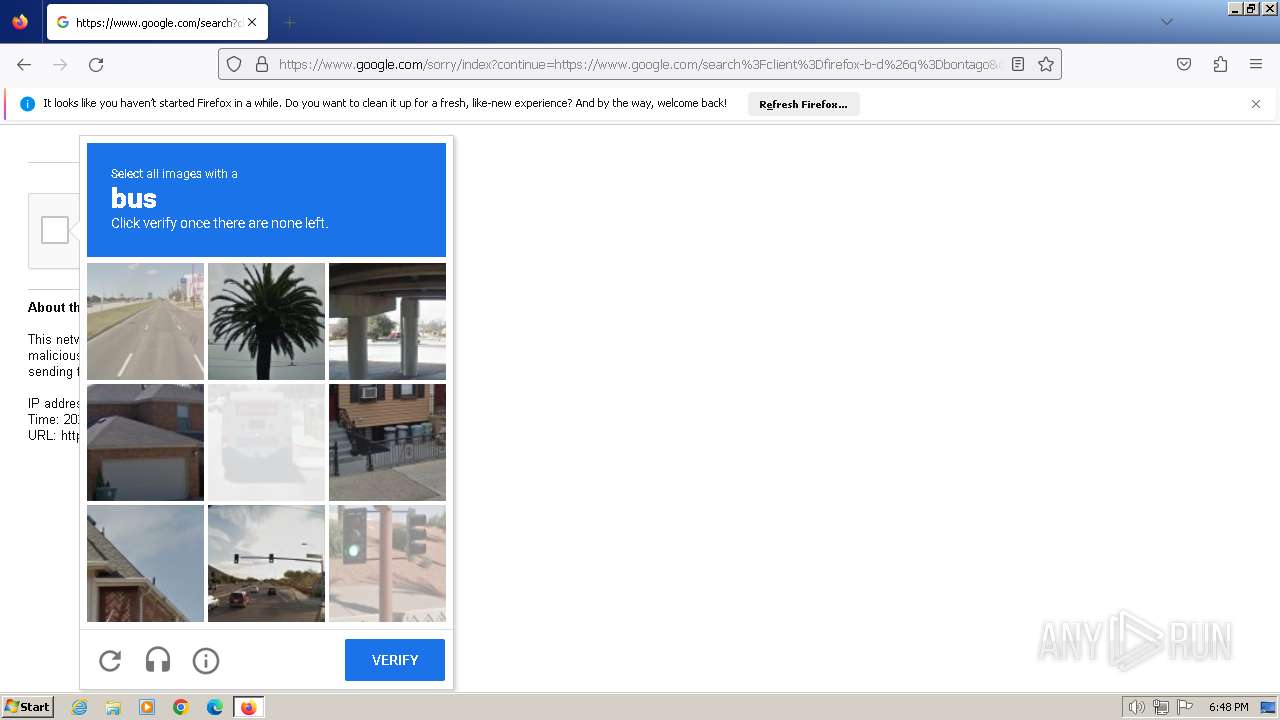Open the Action Center flag icon
The width and height of the screenshot is (1280, 720).
coord(1186,707)
